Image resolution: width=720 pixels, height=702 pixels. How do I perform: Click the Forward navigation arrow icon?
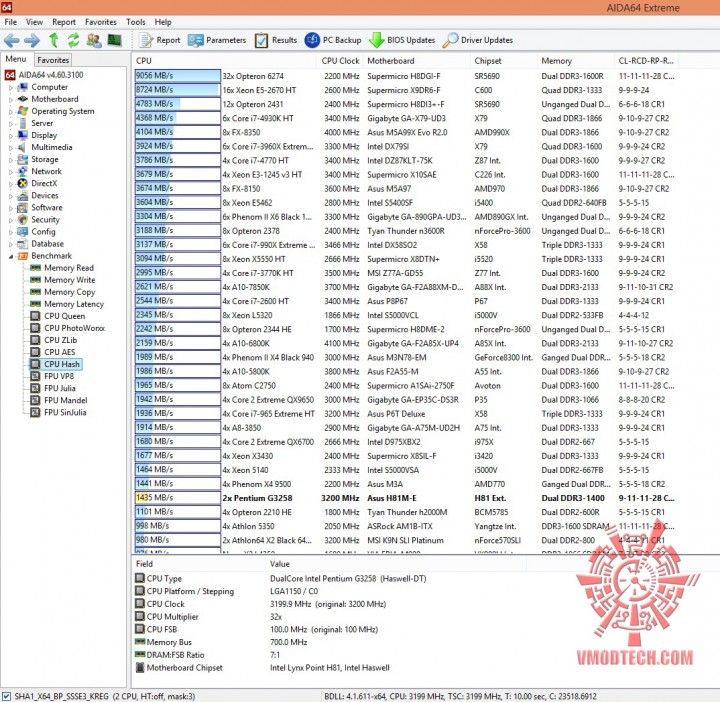[x=32, y=40]
